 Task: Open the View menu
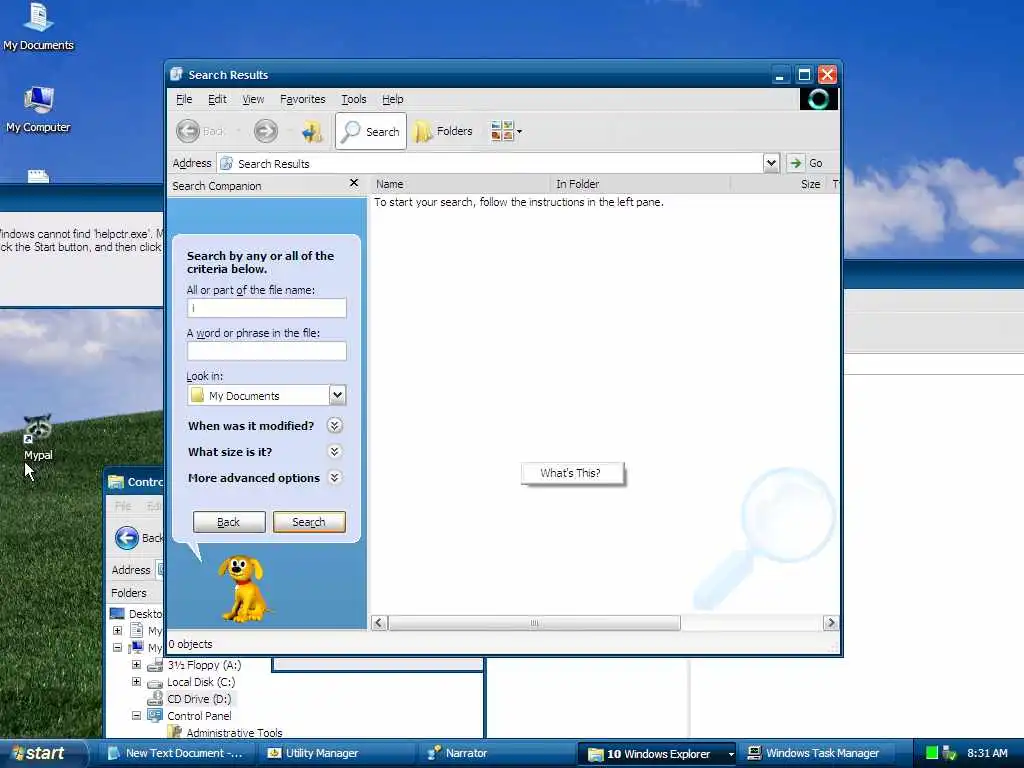[253, 99]
